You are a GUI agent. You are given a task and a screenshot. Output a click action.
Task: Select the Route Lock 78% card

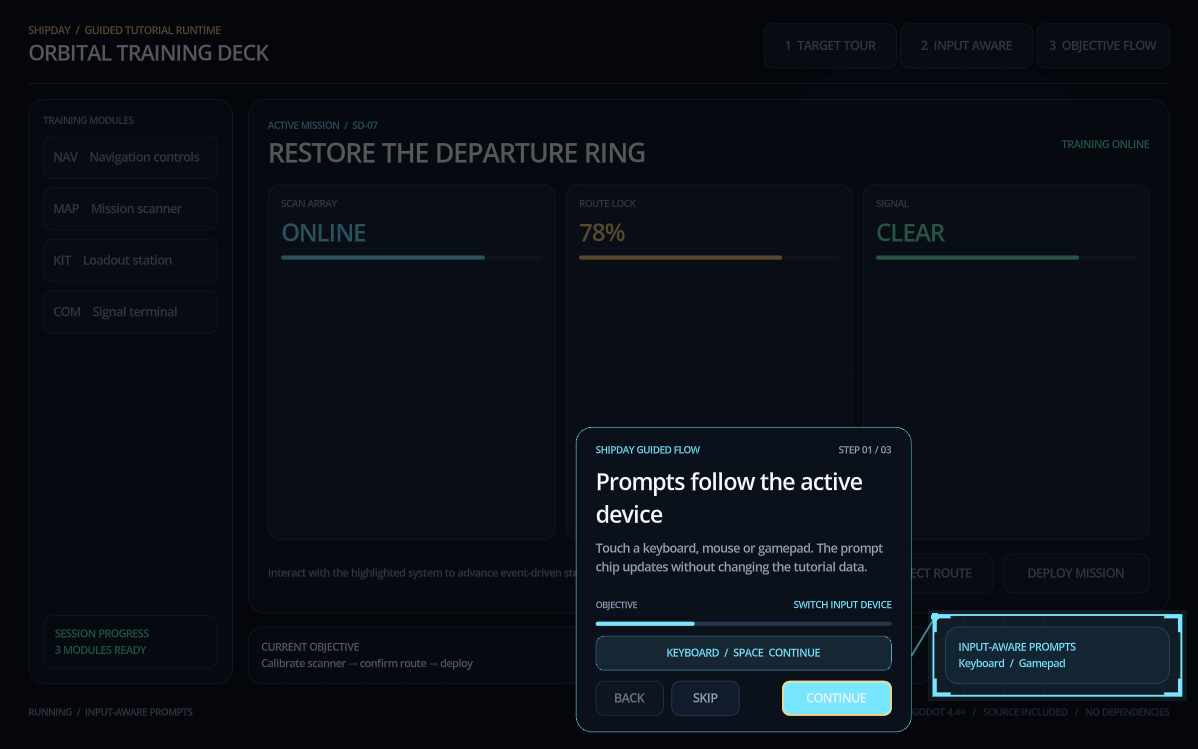coord(709,306)
